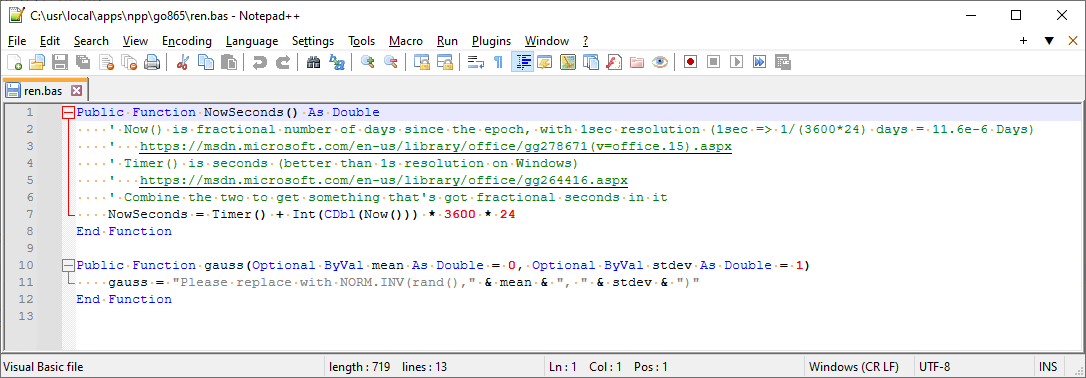Open the tab list dropdown triangle
This screenshot has height=378, width=1086.
tap(1049, 41)
